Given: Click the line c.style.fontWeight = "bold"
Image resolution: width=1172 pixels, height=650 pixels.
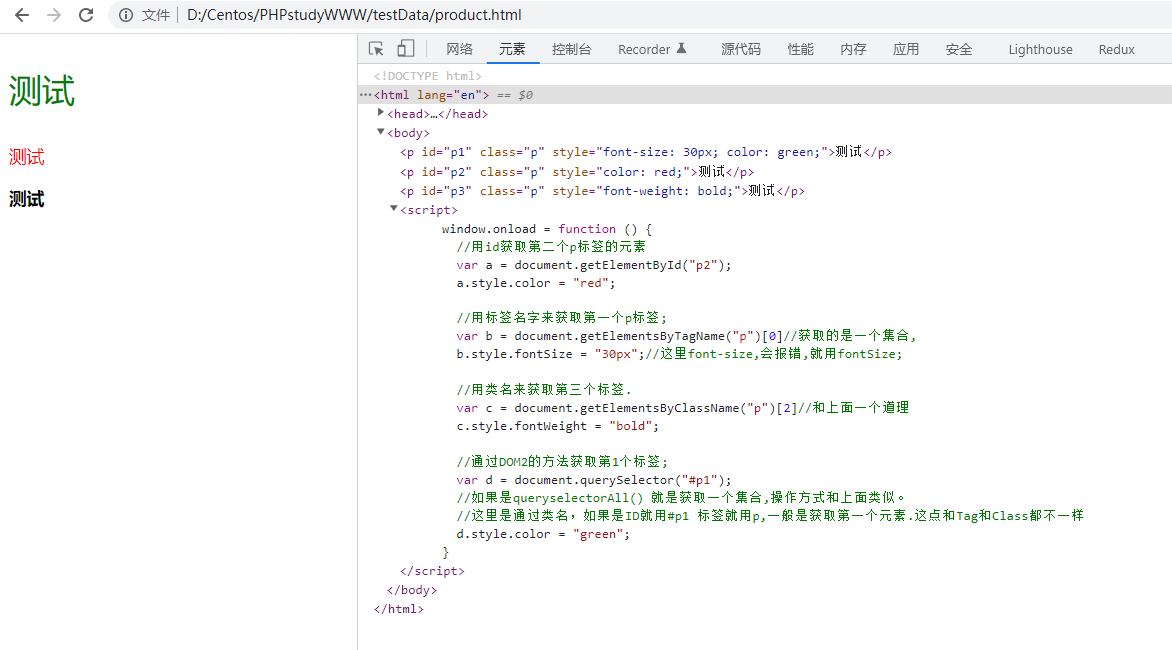Looking at the screenshot, I should point(558,426).
